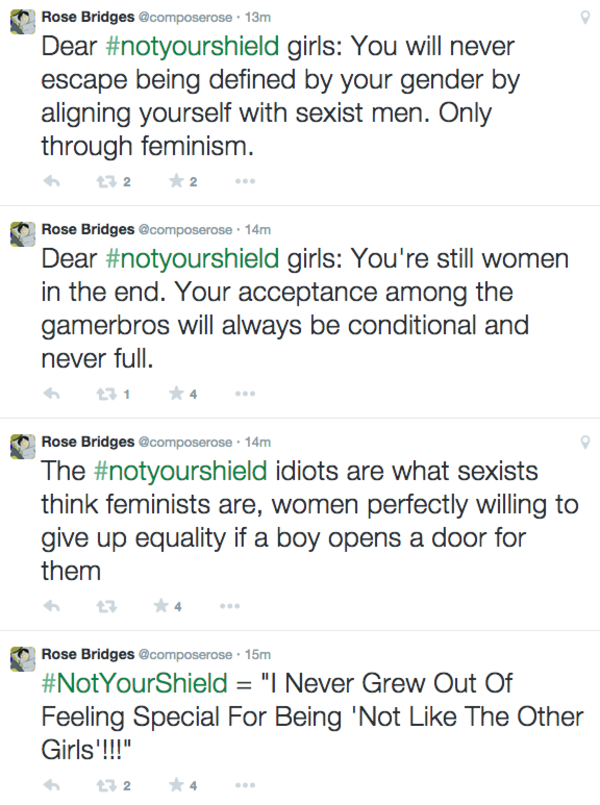The width and height of the screenshot is (600, 805).
Task: Open the ellipsis menu on the third tweet
Action: (x=230, y=605)
